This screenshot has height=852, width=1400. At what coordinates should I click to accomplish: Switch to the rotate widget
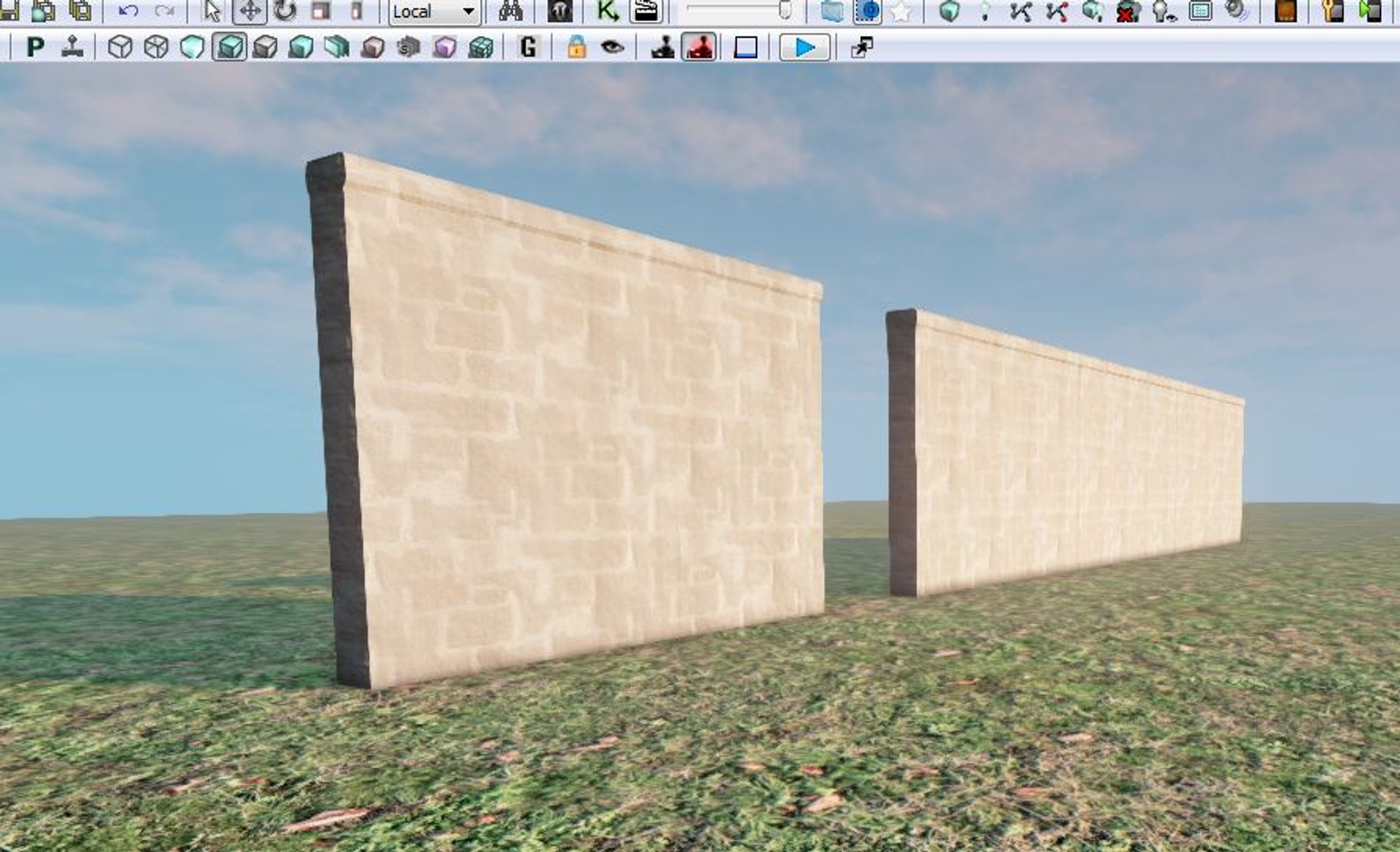coord(285,11)
